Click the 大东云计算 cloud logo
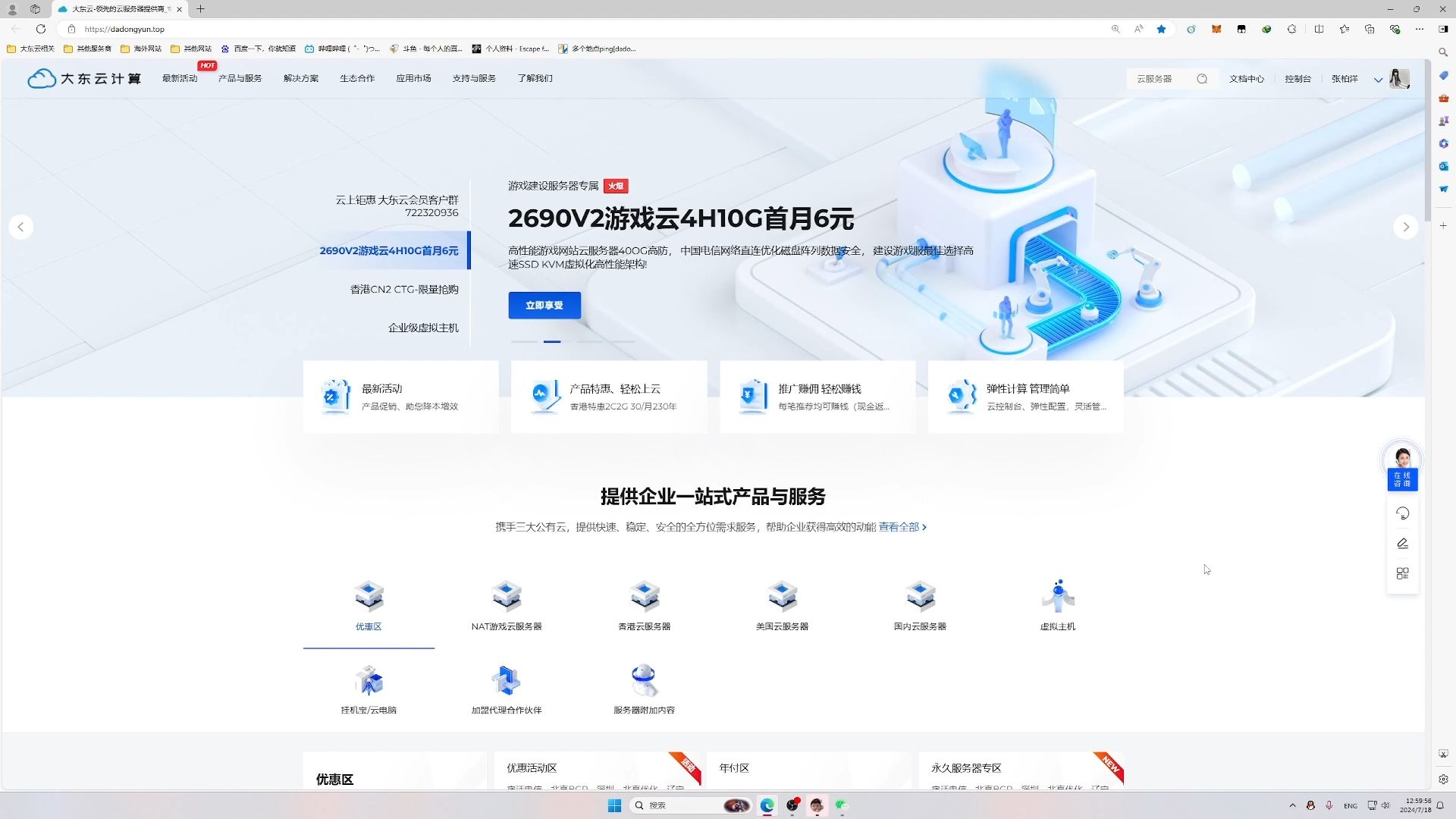Image resolution: width=1456 pixels, height=819 pixels. (84, 79)
